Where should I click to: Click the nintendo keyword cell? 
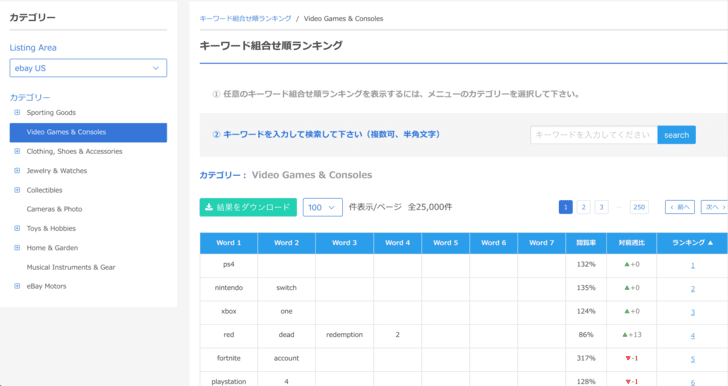pyautogui.click(x=228, y=288)
